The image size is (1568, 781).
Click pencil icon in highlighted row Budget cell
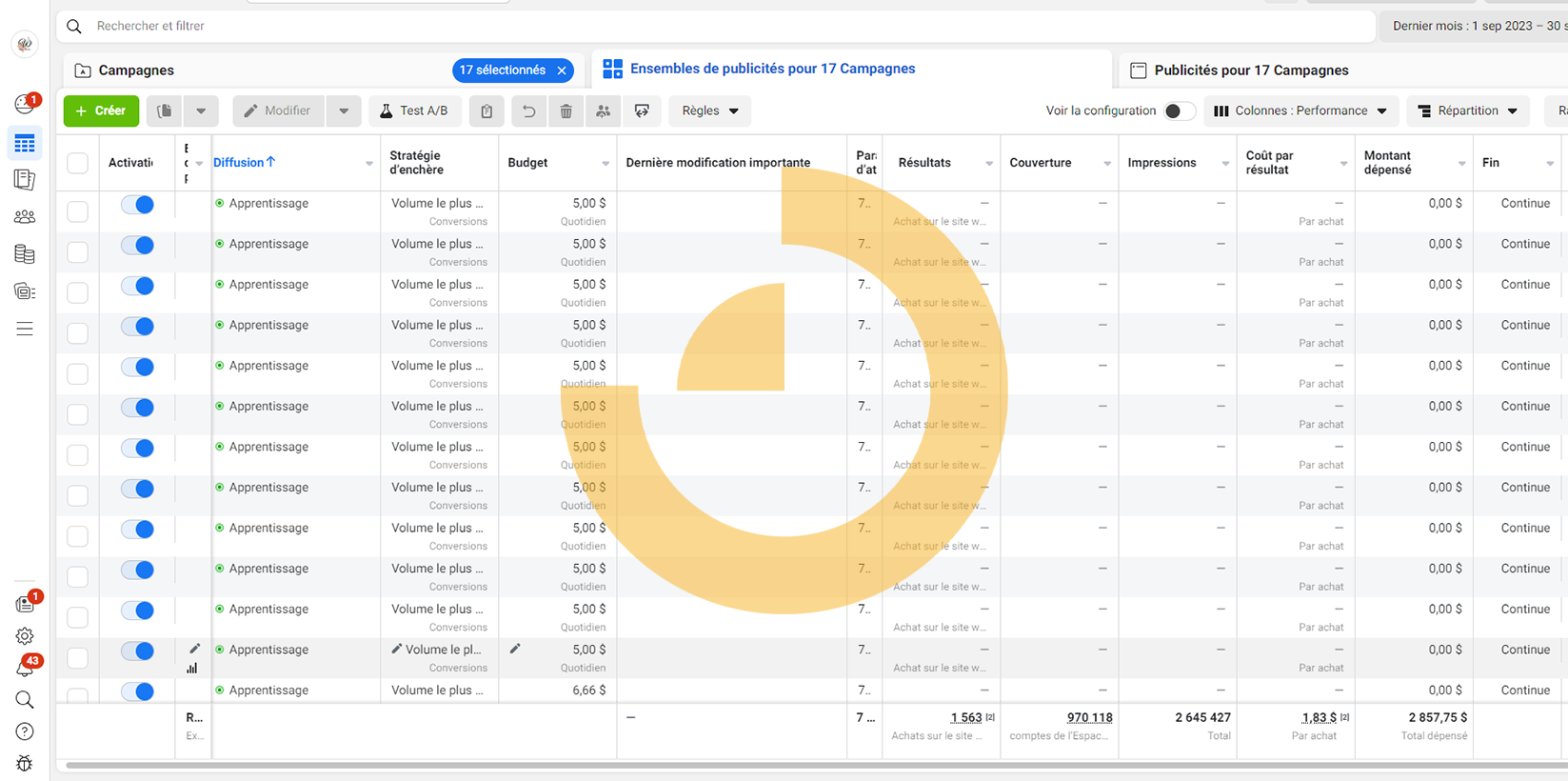[x=515, y=649]
